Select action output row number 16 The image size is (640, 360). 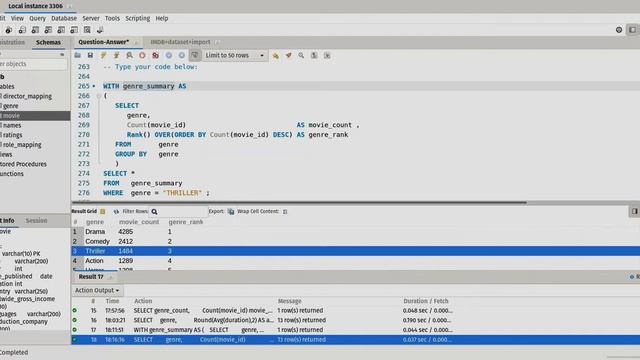[356, 320]
